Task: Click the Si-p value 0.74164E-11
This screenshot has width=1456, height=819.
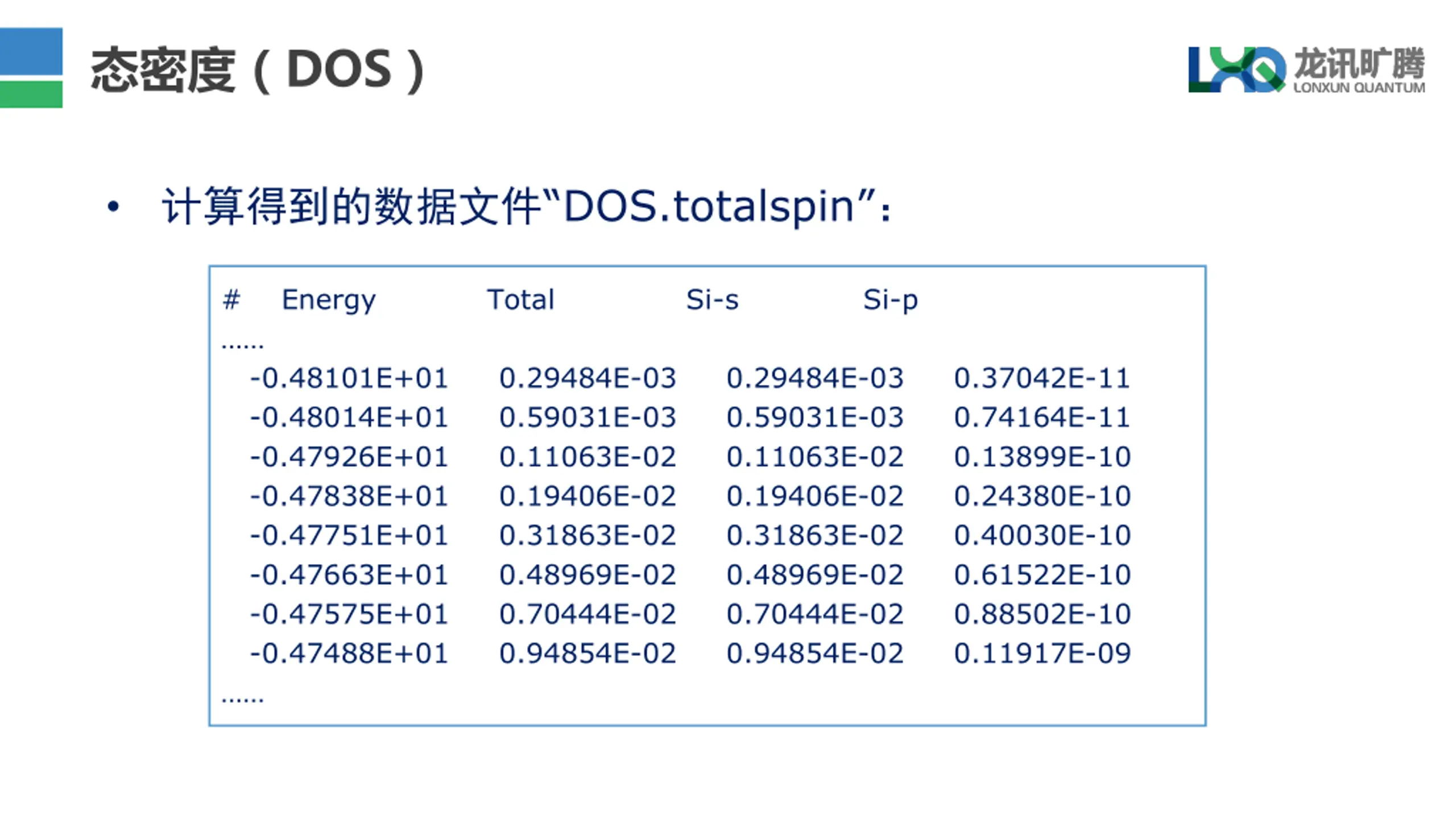Action: pos(1042,417)
